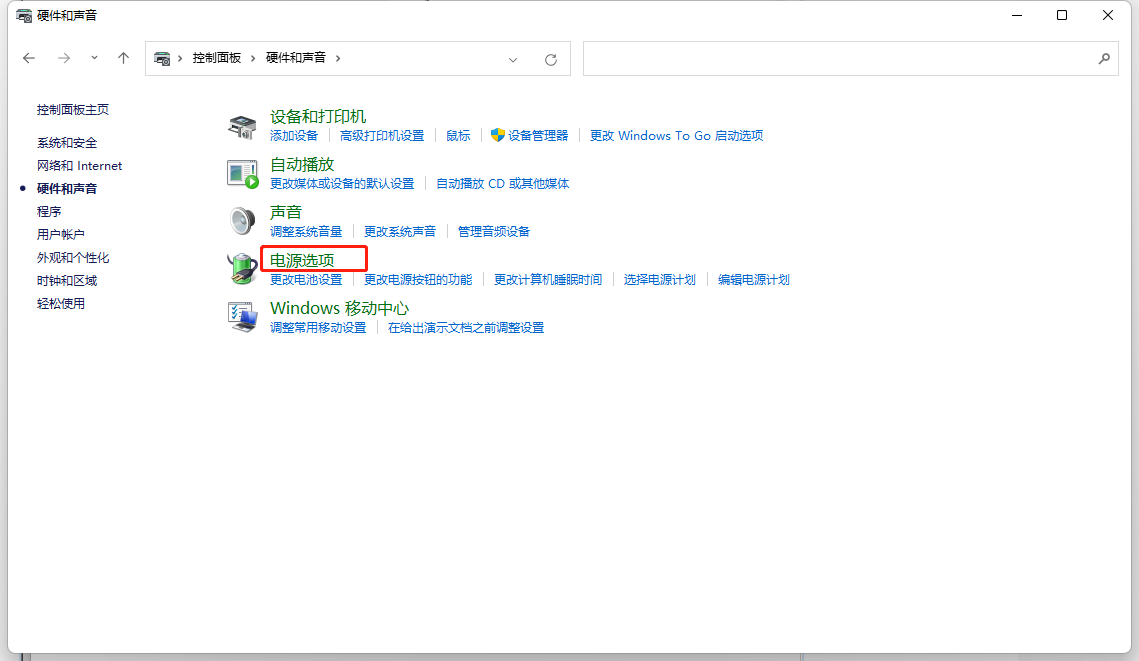This screenshot has height=661, width=1139.
Task: Click the Windows 移动中心 laptop icon
Action: (242, 317)
